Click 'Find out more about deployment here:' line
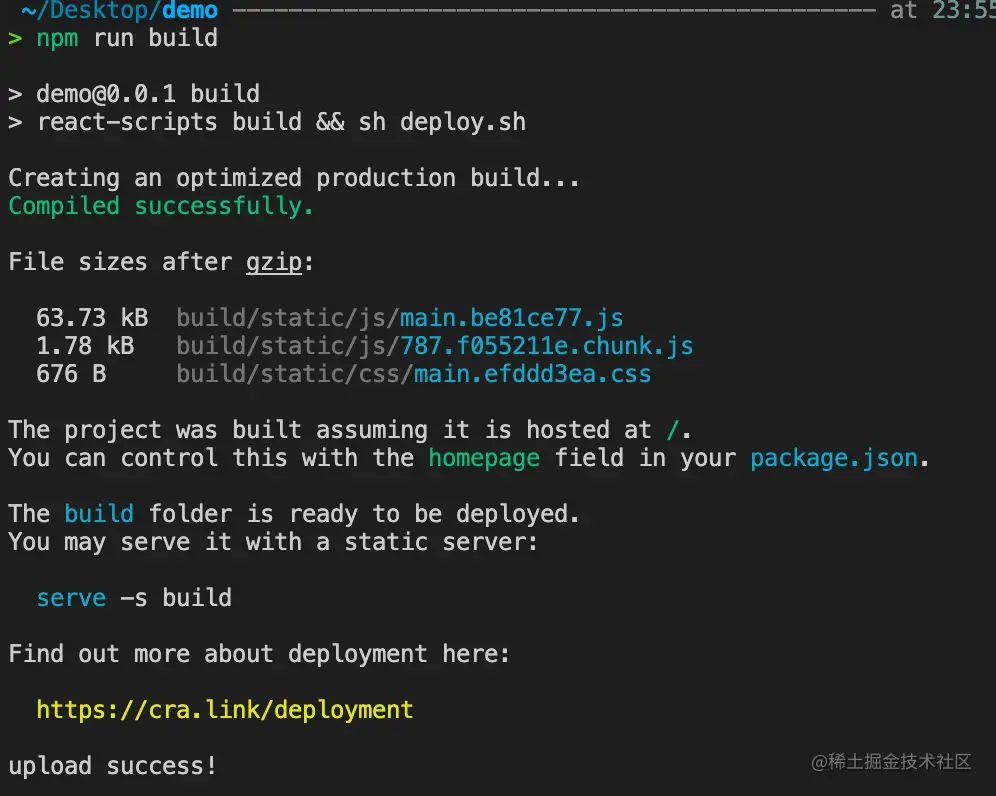This screenshot has height=796, width=996. pyautogui.click(x=259, y=654)
